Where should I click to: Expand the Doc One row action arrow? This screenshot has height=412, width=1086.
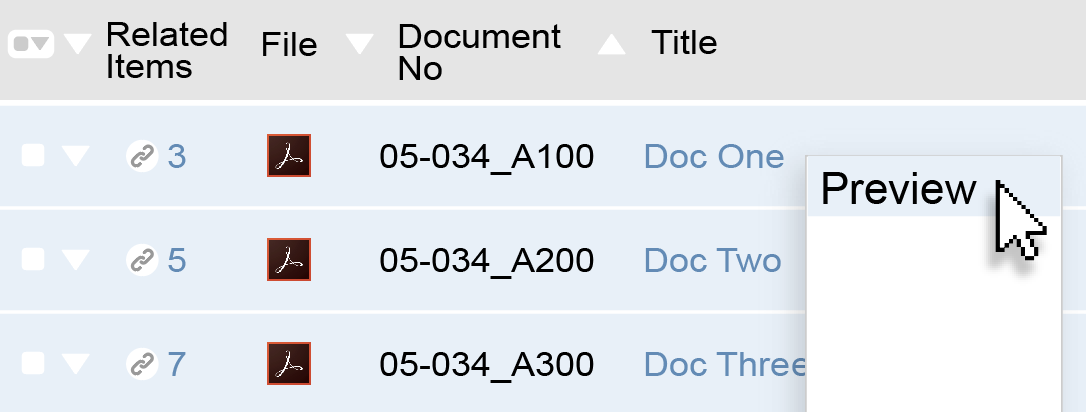click(75, 156)
